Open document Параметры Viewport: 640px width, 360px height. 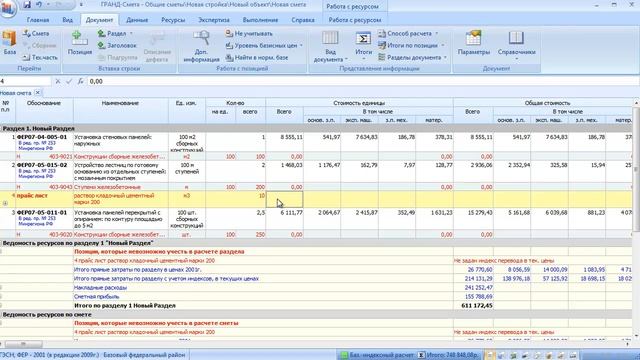tap(473, 43)
